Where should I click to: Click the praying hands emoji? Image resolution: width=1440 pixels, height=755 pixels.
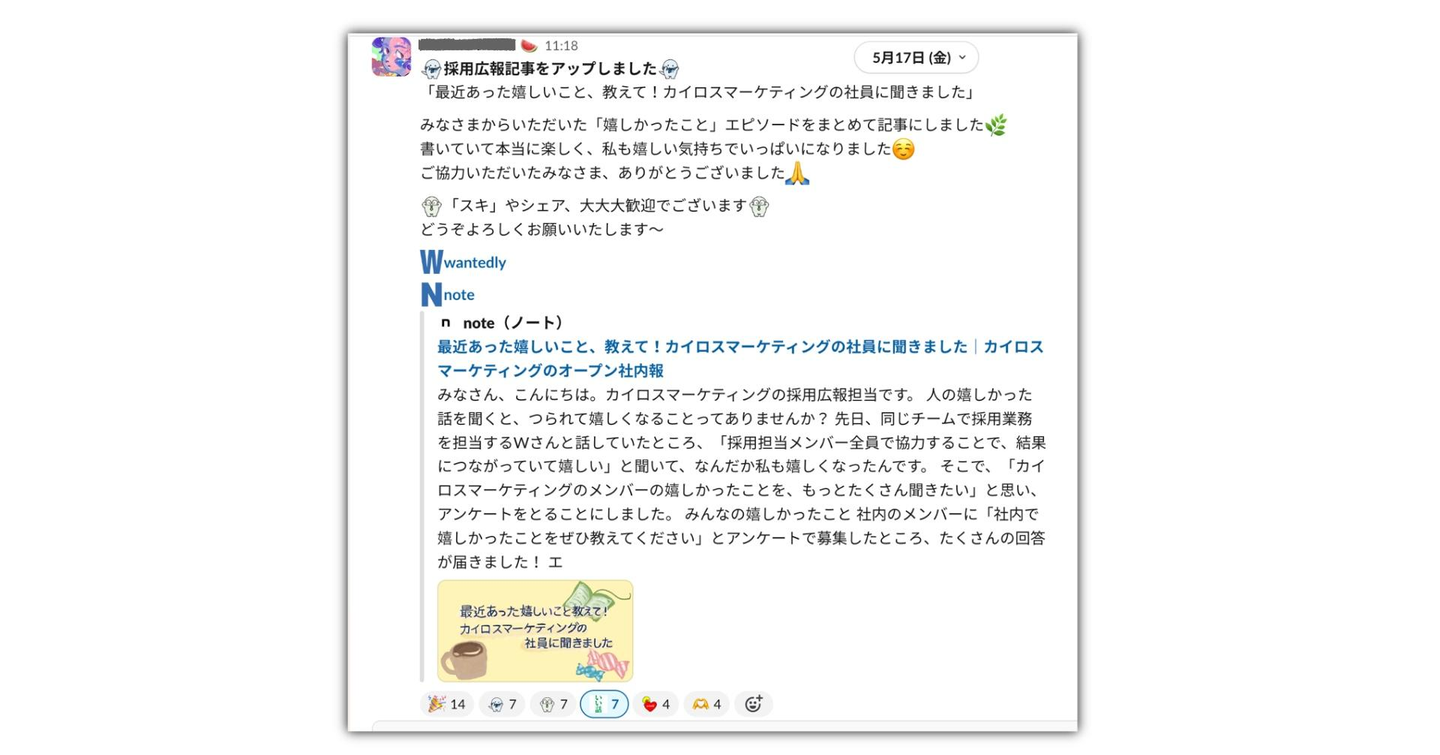[x=797, y=173]
